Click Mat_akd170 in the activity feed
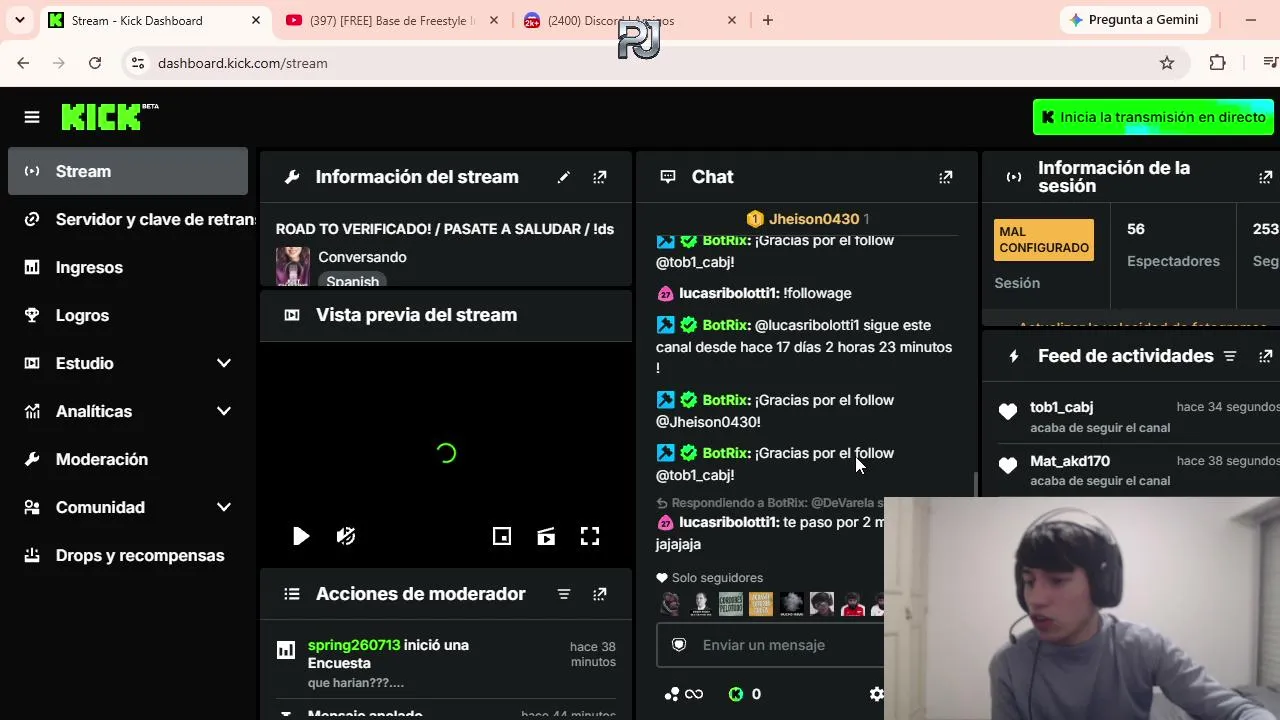 pyautogui.click(x=1070, y=461)
